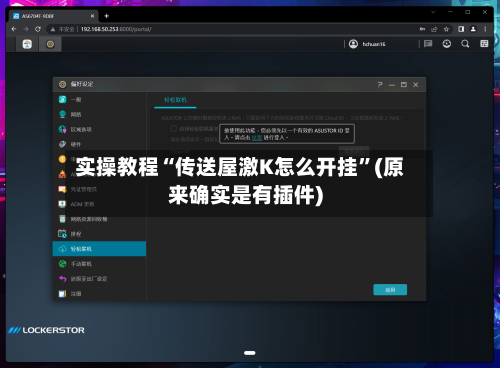Reload the browser page
The width and height of the screenshot is (500, 368).
(x=38, y=29)
